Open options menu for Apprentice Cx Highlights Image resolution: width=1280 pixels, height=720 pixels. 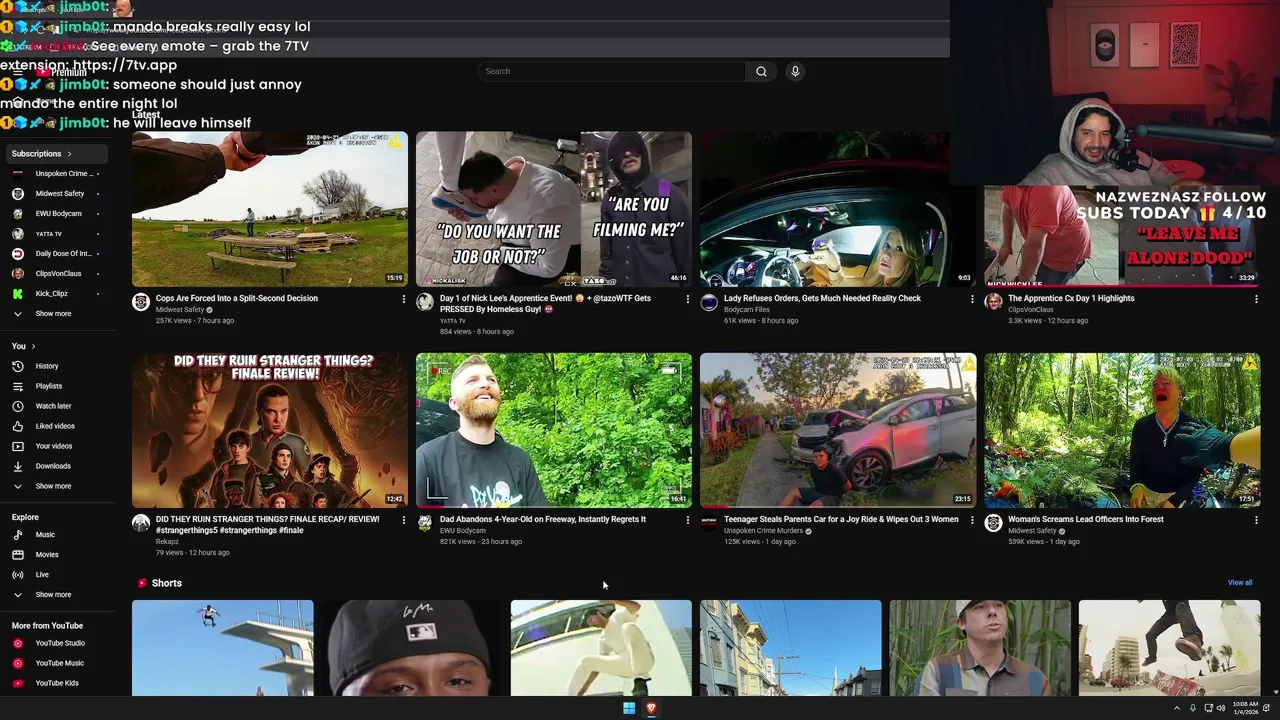point(1256,299)
